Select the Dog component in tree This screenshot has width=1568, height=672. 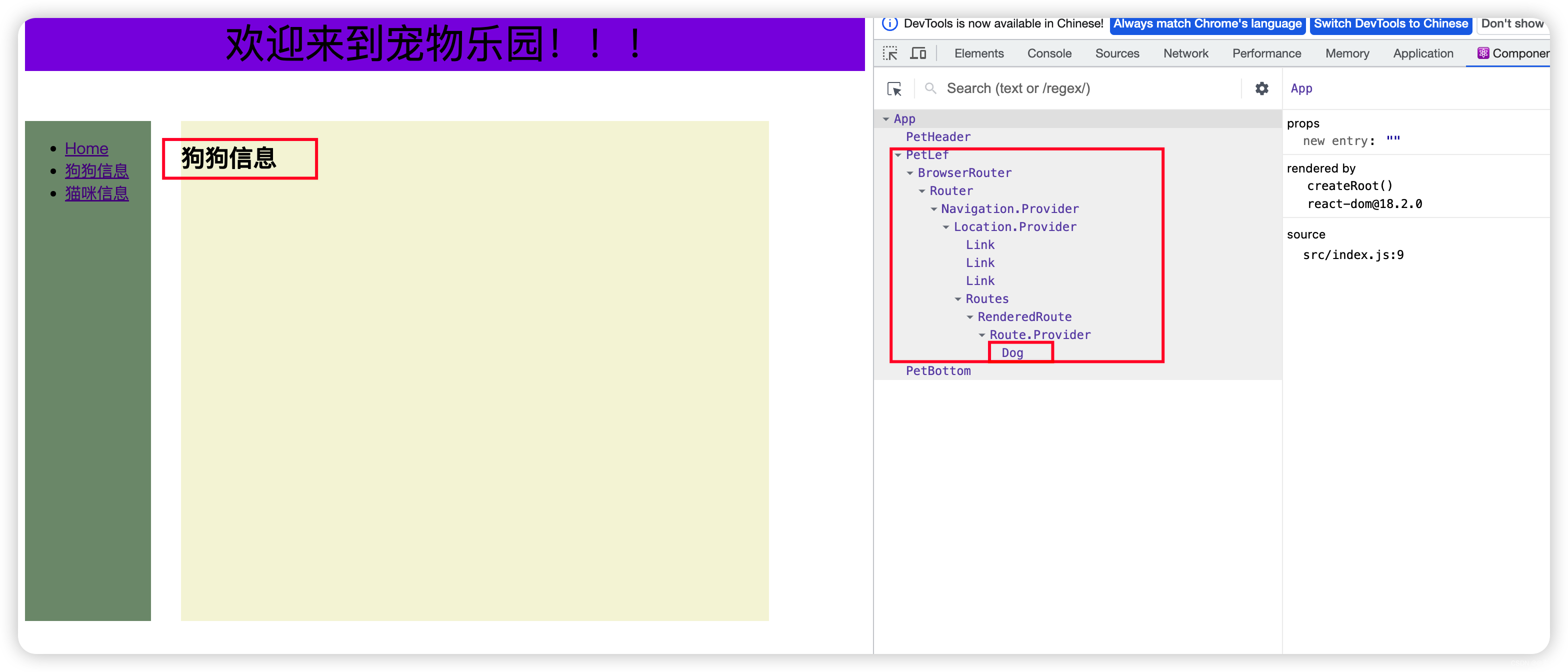(x=1012, y=353)
